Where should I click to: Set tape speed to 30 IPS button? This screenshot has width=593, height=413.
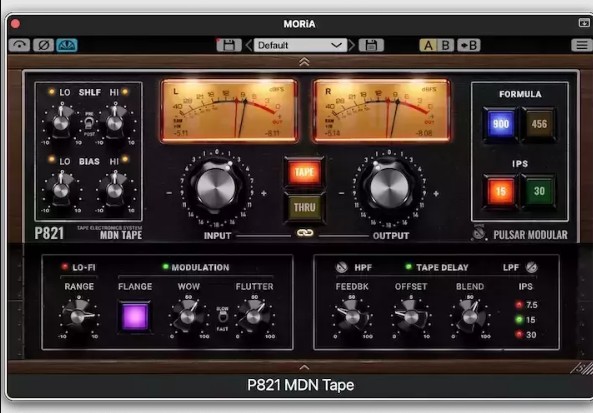[539, 191]
